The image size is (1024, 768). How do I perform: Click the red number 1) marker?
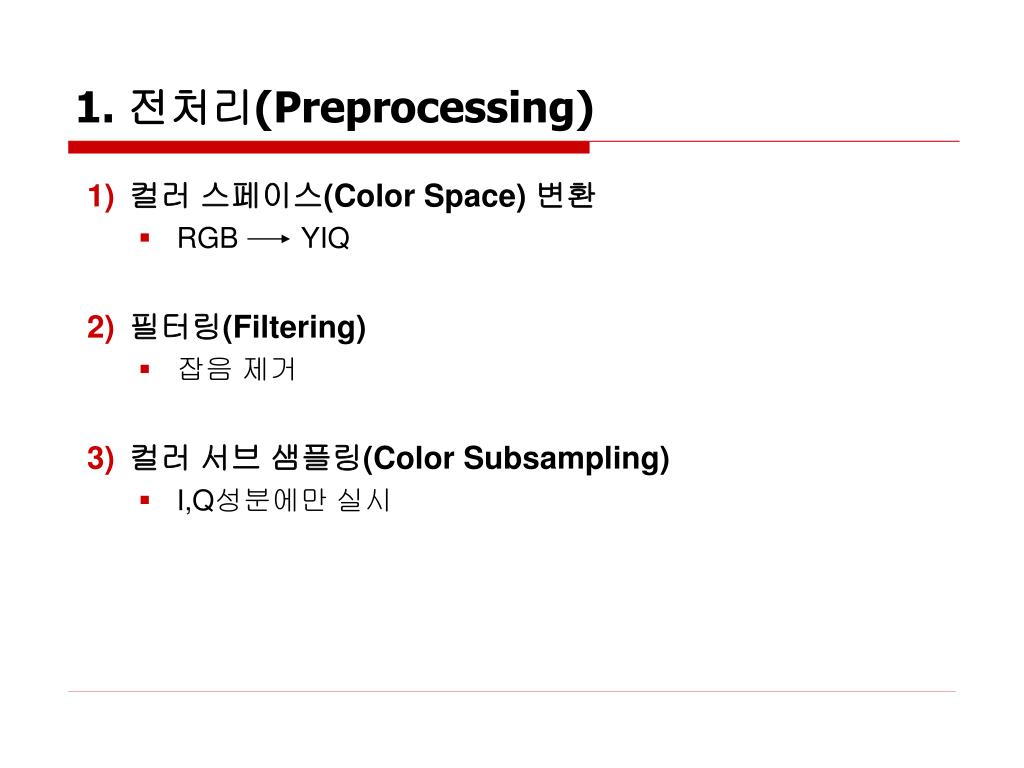point(100,196)
